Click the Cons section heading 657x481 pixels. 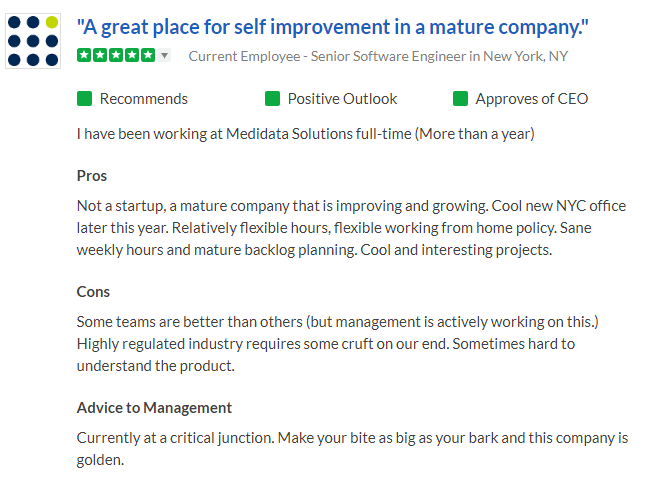click(x=93, y=292)
